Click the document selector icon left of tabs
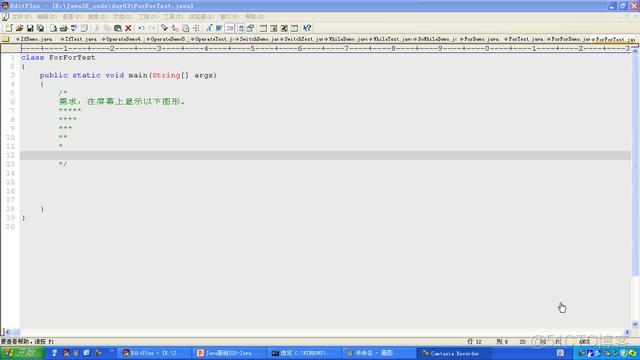Screen dimensions: 640x360 coord(5,39)
